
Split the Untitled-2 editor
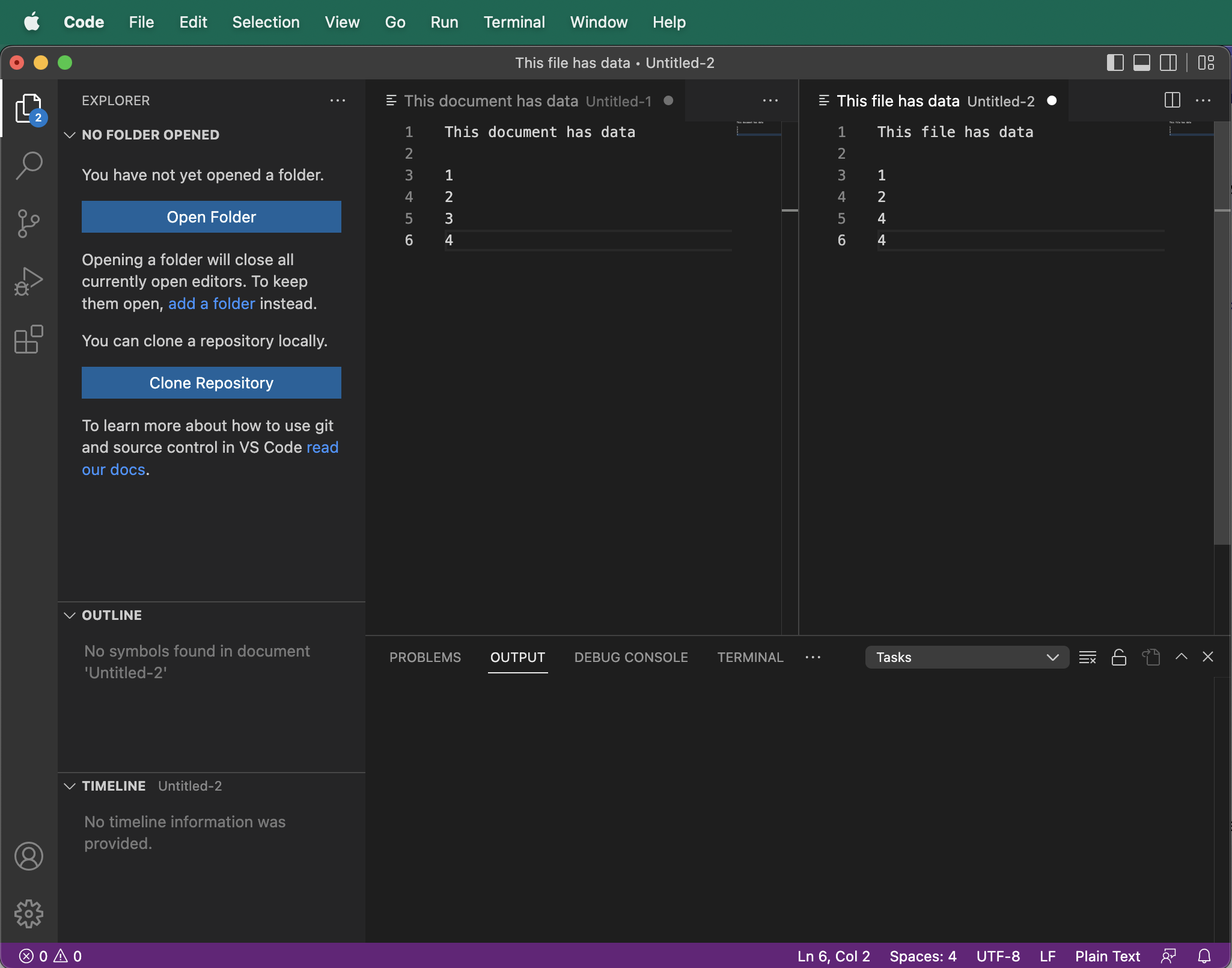point(1171,100)
